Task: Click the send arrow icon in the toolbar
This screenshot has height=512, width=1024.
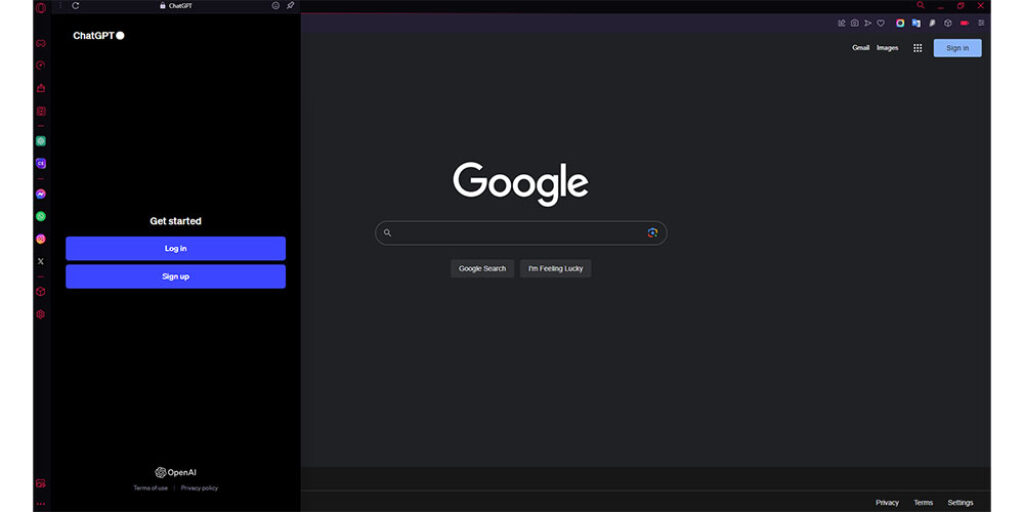Action: (x=868, y=23)
